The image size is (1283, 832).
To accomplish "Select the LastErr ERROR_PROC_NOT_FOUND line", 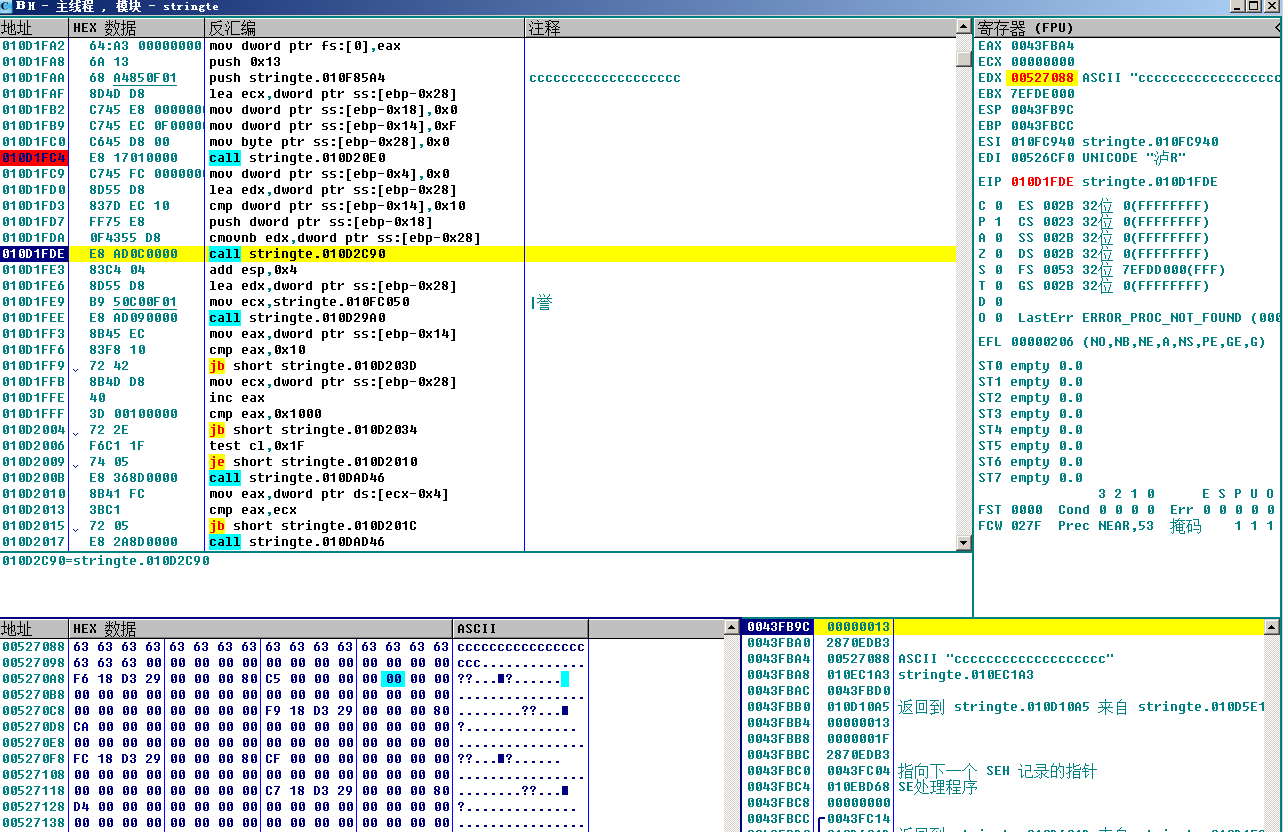I will [x=1149, y=318].
